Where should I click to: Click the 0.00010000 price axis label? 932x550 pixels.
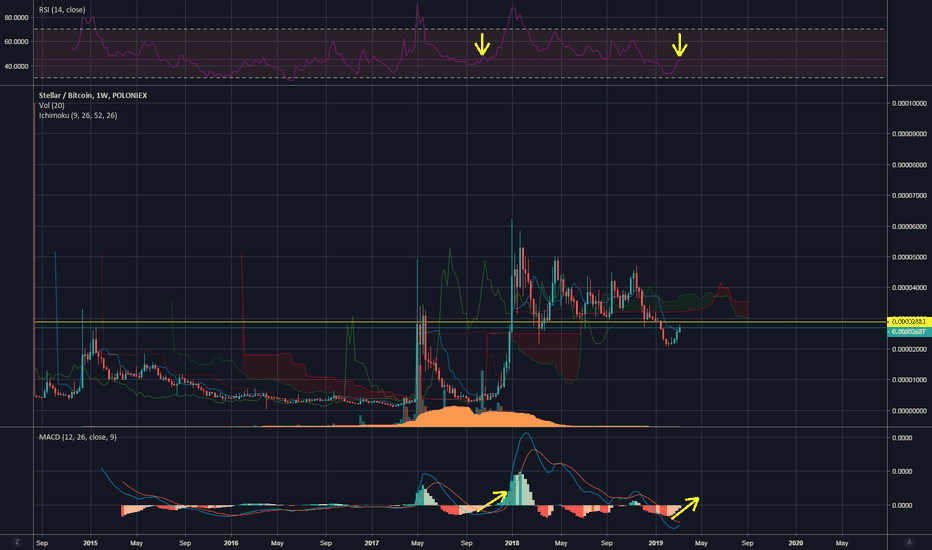click(x=909, y=103)
